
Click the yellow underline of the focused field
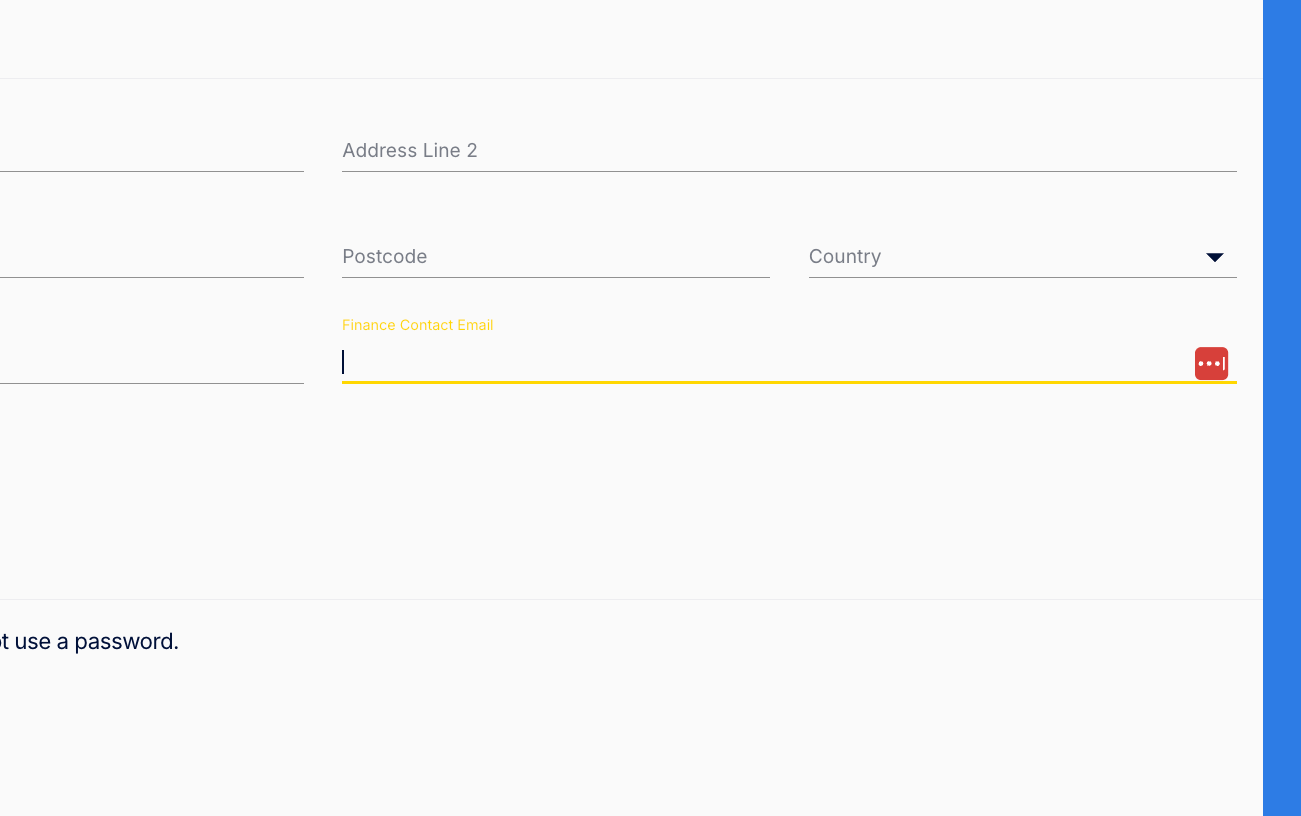789,382
